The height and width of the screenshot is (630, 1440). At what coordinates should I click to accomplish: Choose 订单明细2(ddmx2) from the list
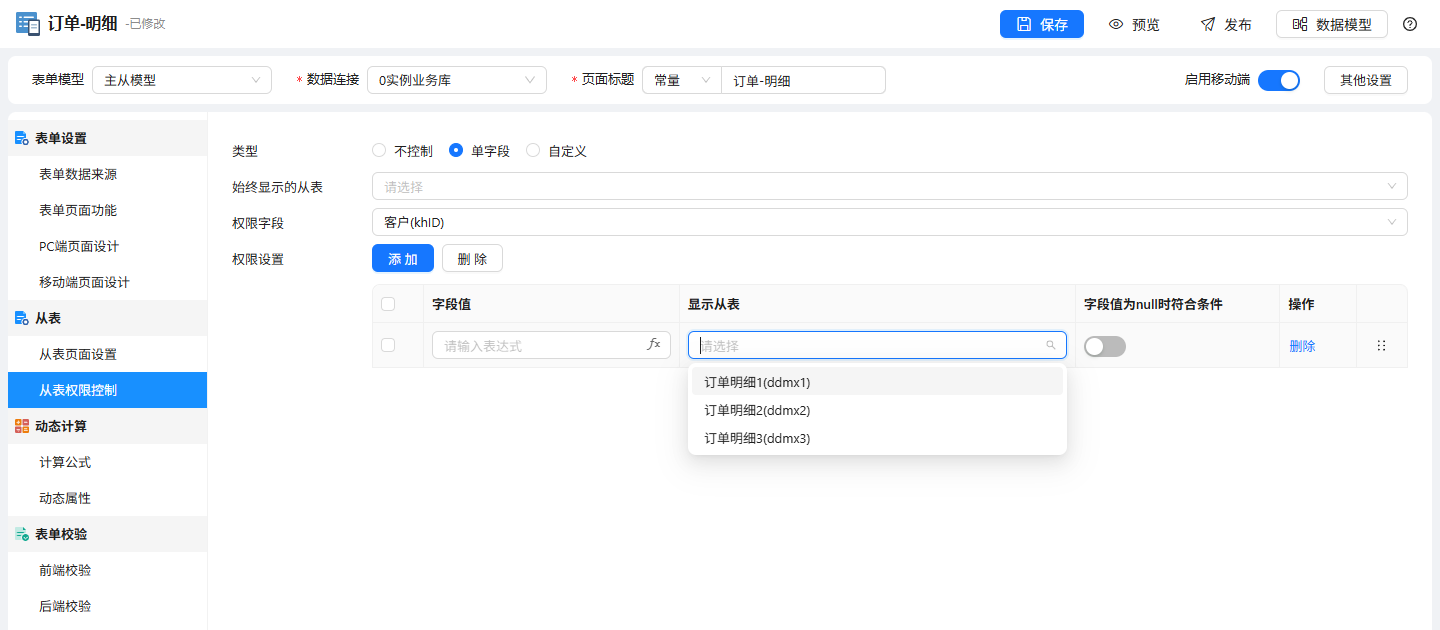click(877, 410)
